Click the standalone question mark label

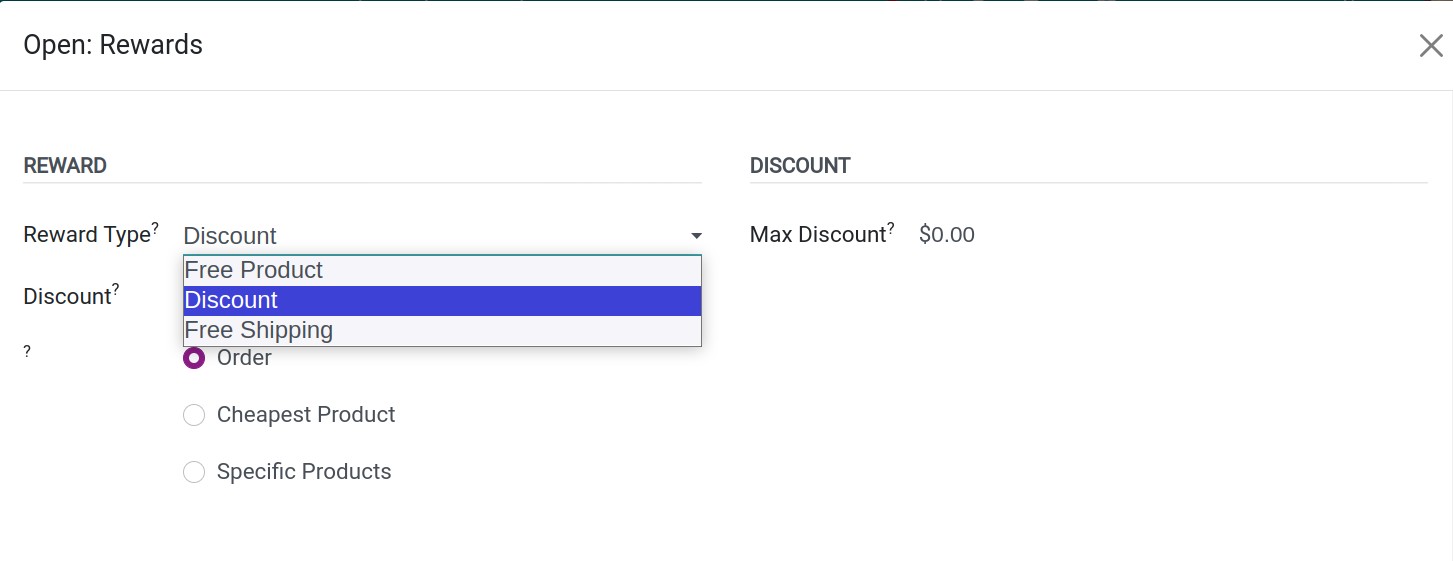point(27,352)
